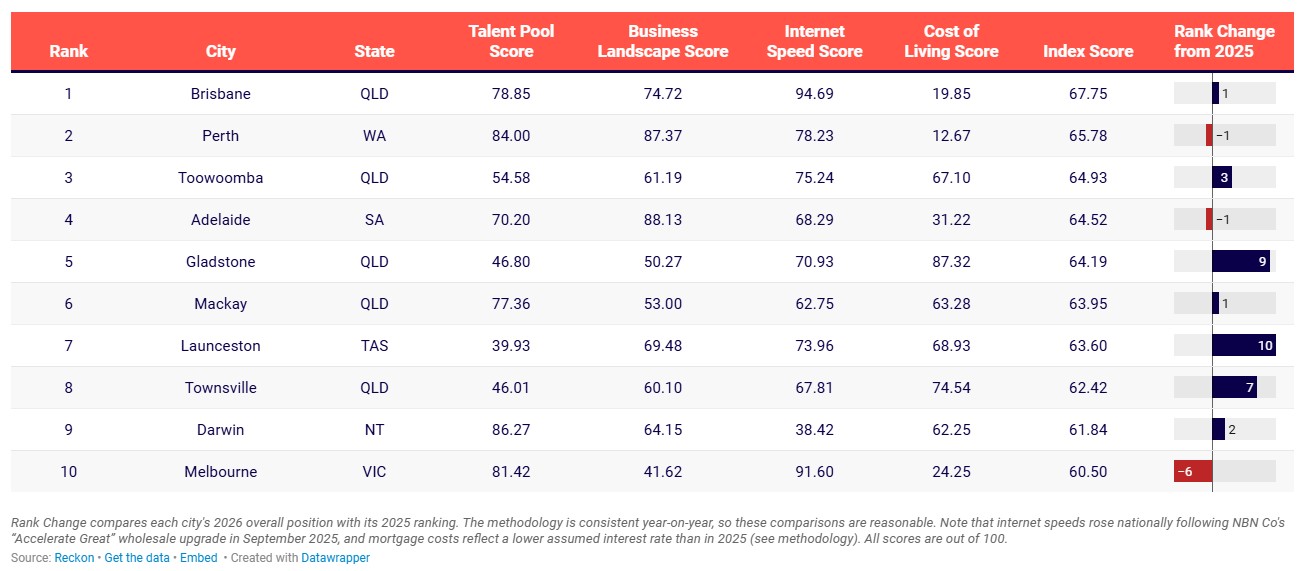Screen dimensions: 1301x571
Task: Sort by Cost of Living Score
Action: coord(951,41)
